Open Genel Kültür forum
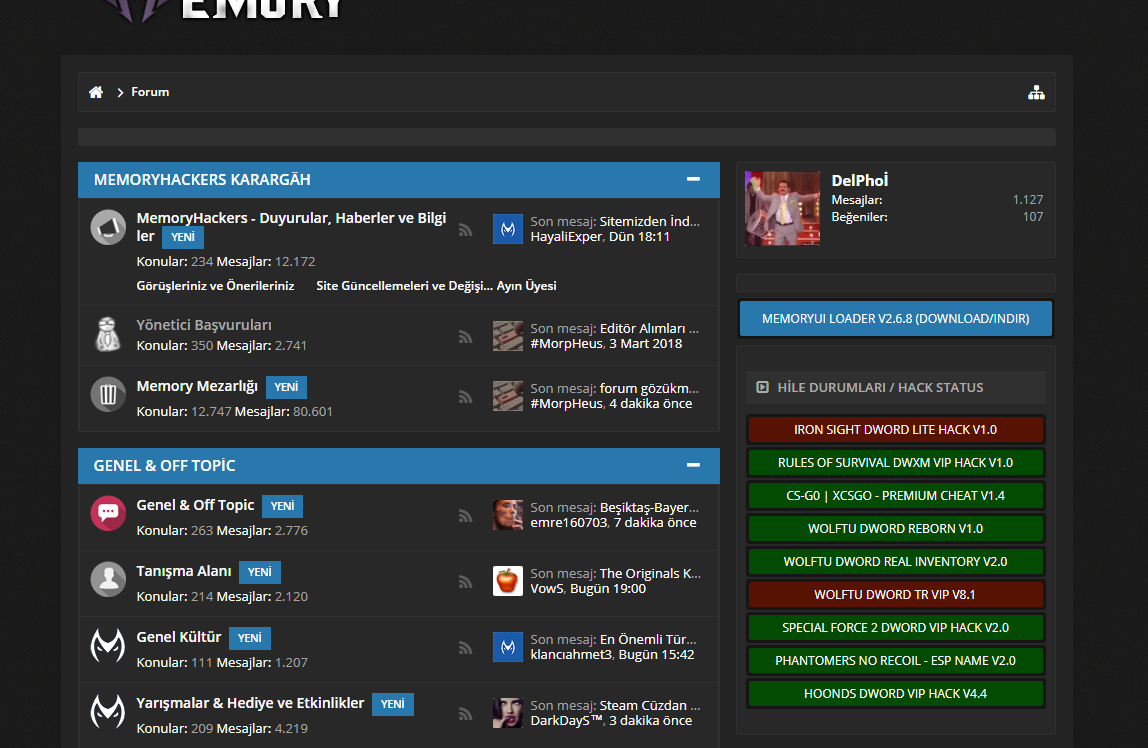1148x748 pixels. click(179, 637)
